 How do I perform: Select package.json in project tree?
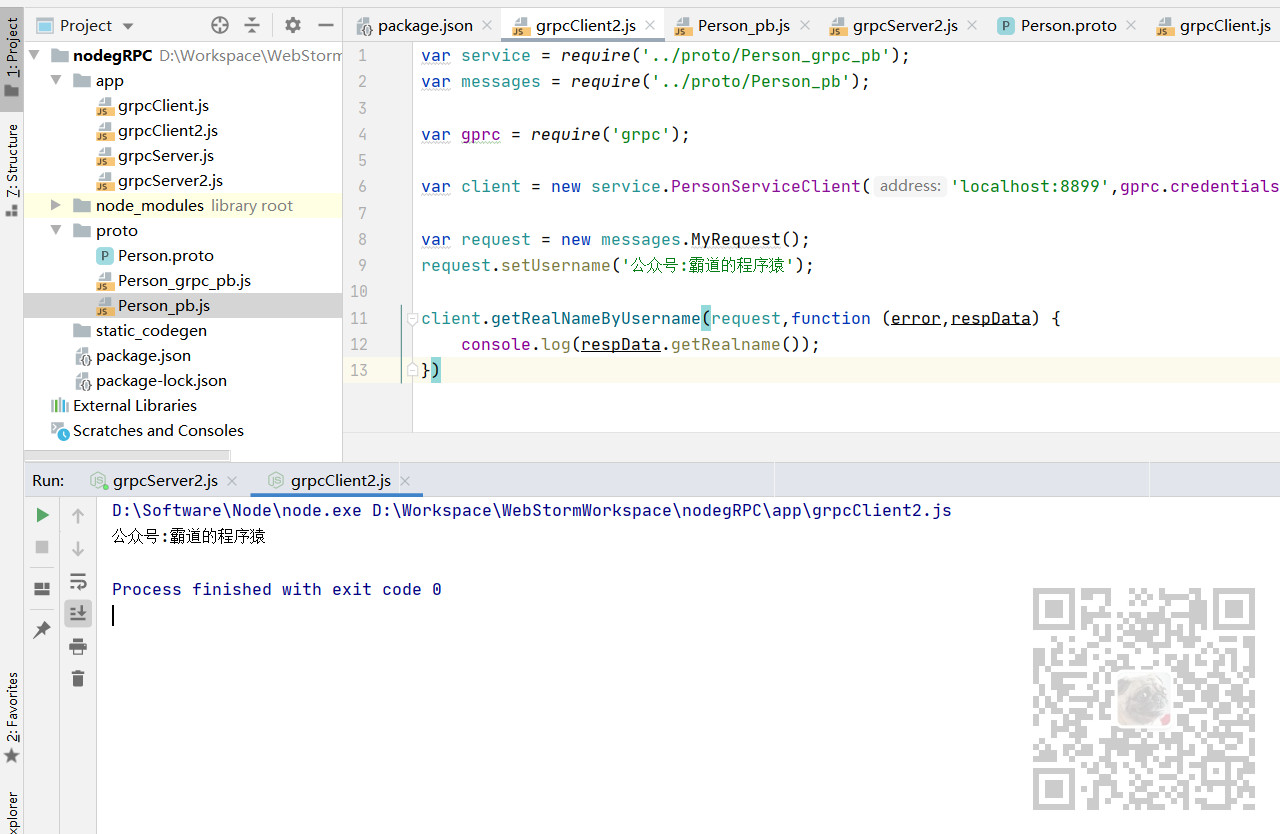pyautogui.click(x=143, y=355)
